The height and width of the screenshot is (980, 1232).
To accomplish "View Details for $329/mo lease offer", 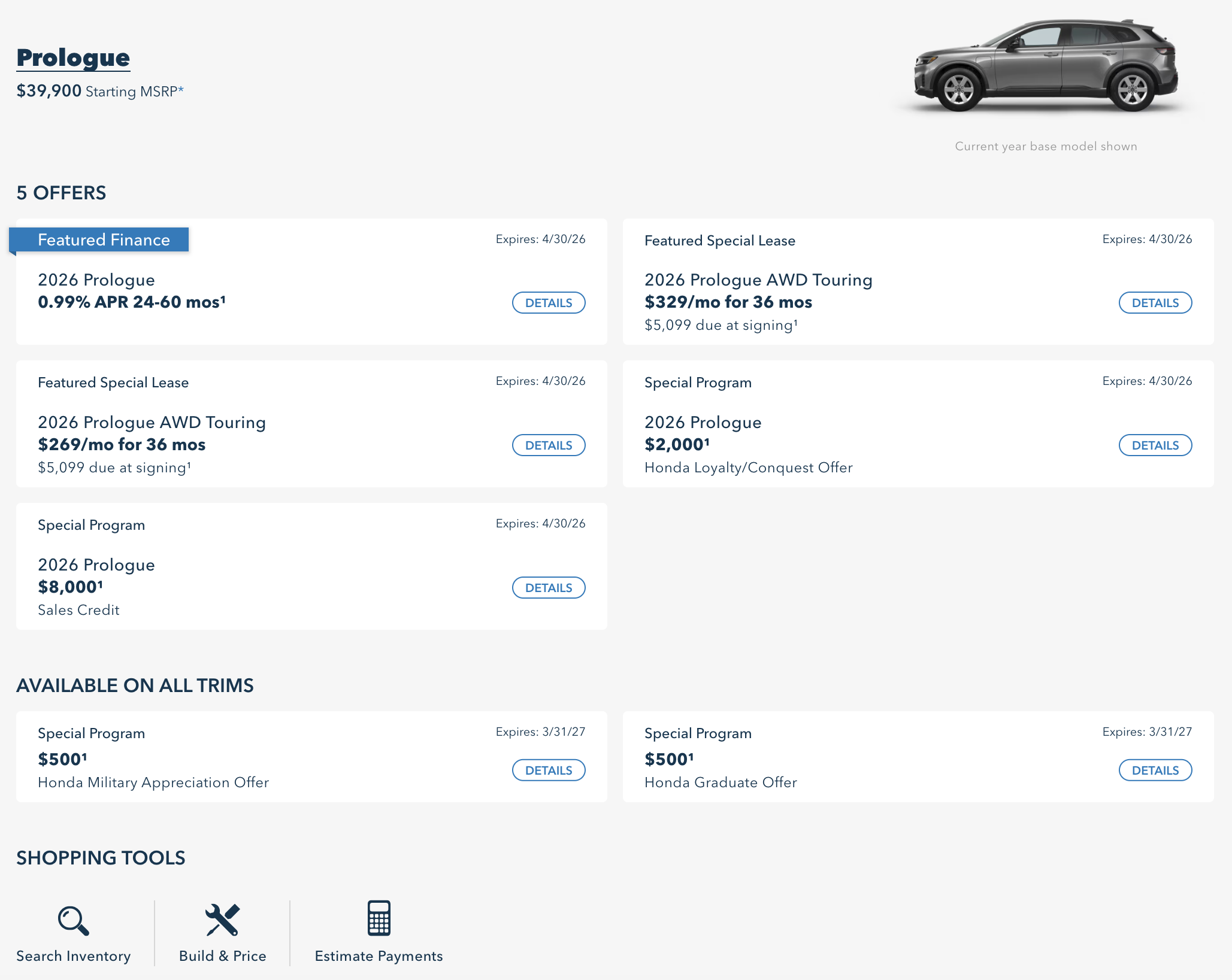I will click(1155, 303).
